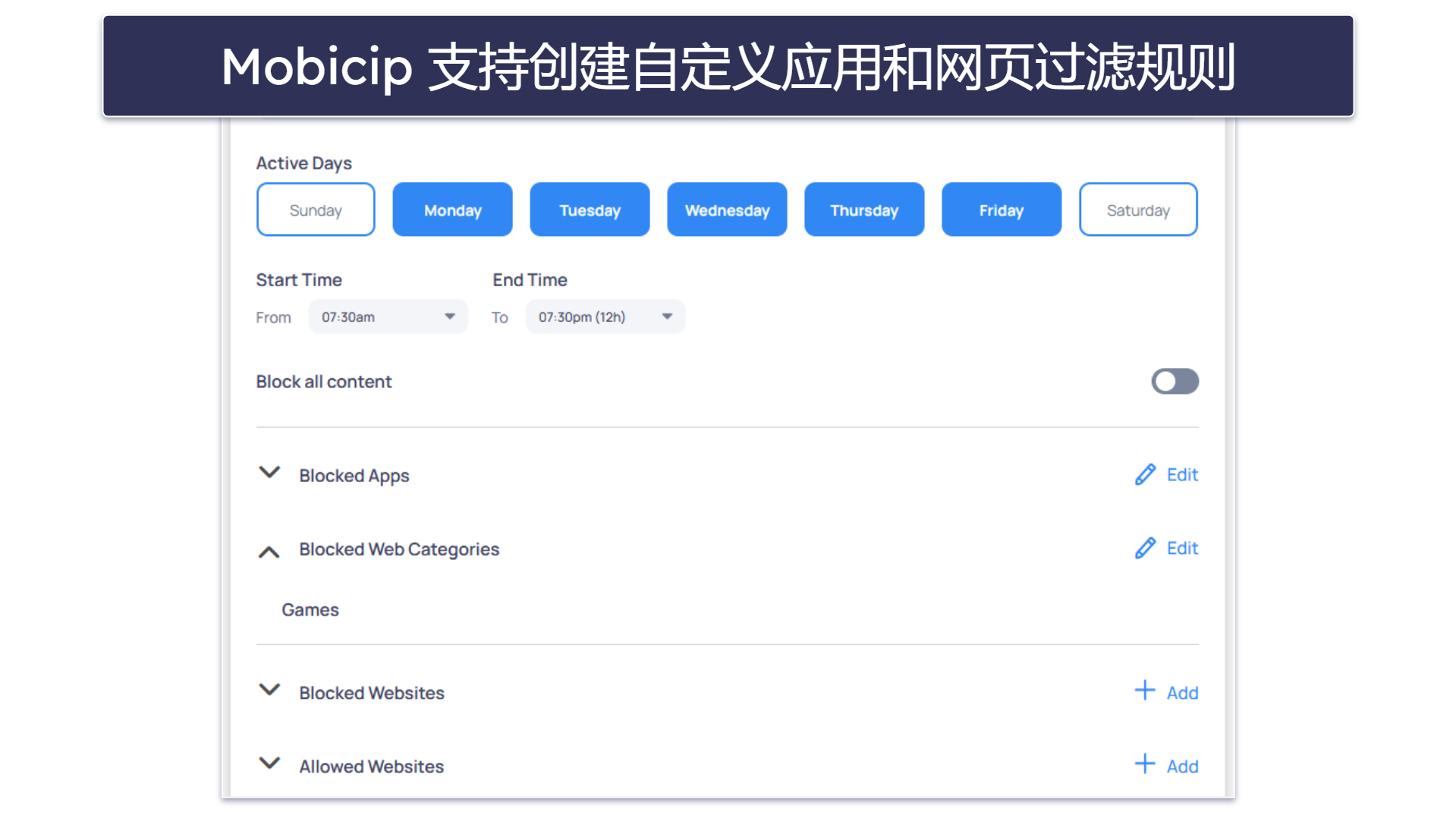Click Add link for Allowed Websites
1456x819 pixels.
pos(1182,767)
